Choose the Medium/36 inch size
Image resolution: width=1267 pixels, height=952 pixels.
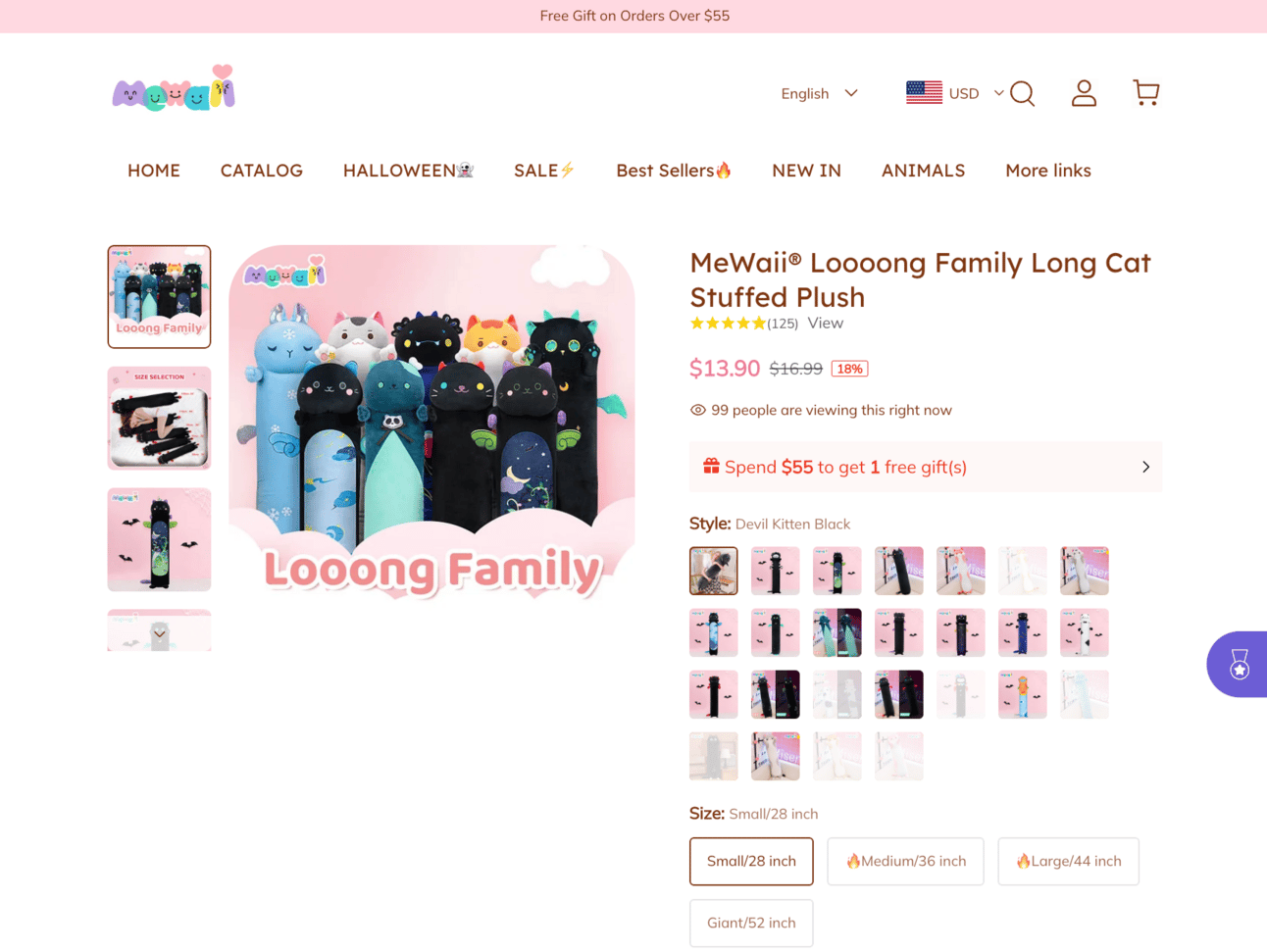pyautogui.click(x=905, y=861)
